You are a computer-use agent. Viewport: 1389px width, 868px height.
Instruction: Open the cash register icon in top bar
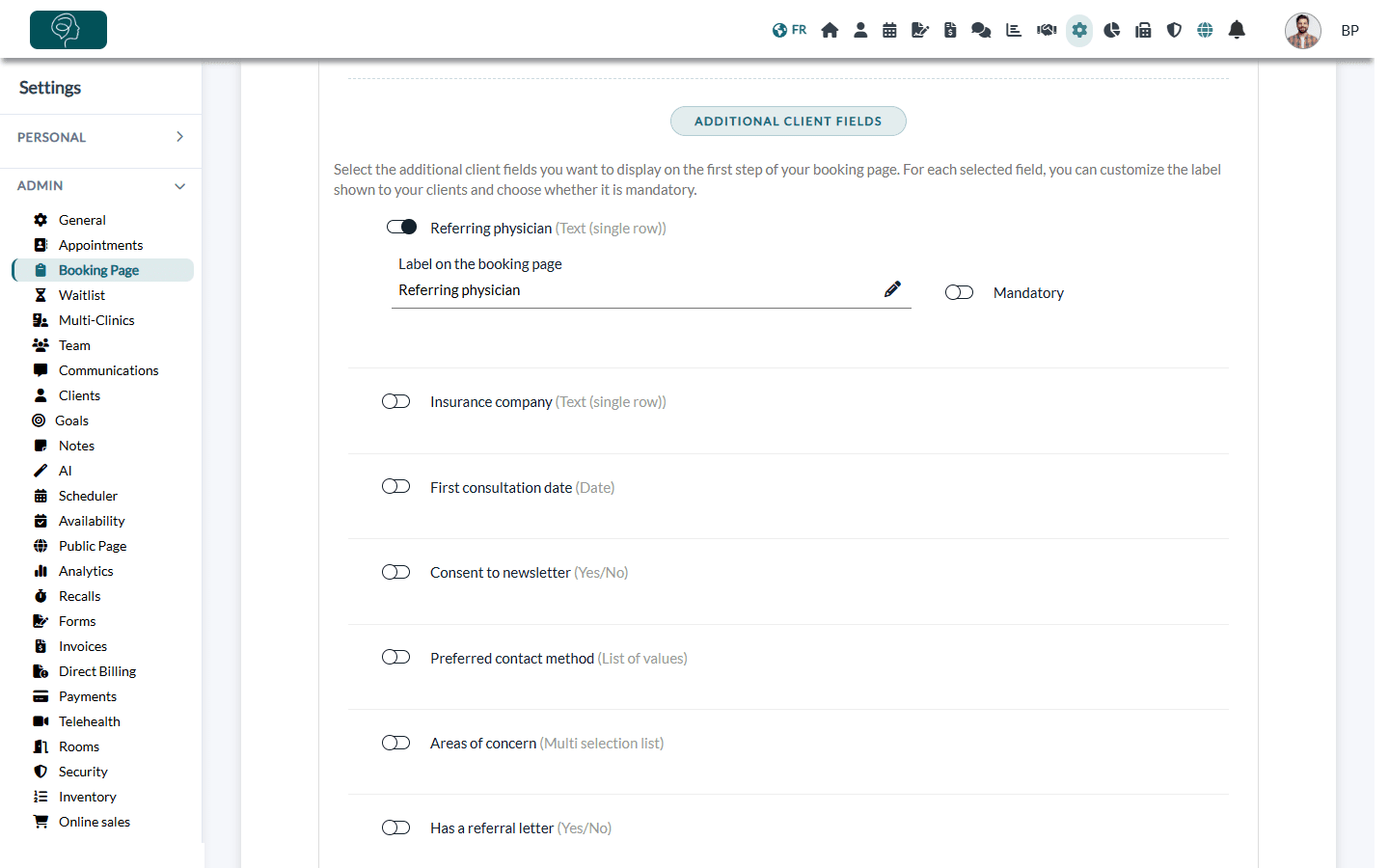click(x=1143, y=30)
